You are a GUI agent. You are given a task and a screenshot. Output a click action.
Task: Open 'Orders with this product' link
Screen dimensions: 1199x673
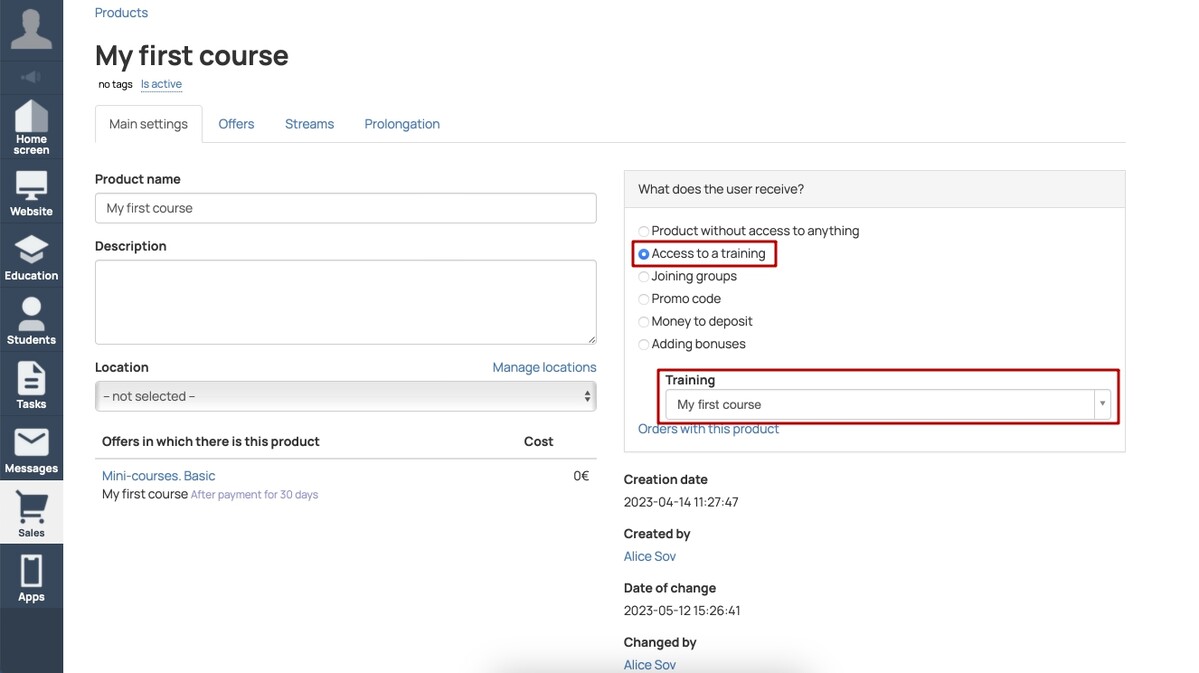pyautogui.click(x=709, y=429)
